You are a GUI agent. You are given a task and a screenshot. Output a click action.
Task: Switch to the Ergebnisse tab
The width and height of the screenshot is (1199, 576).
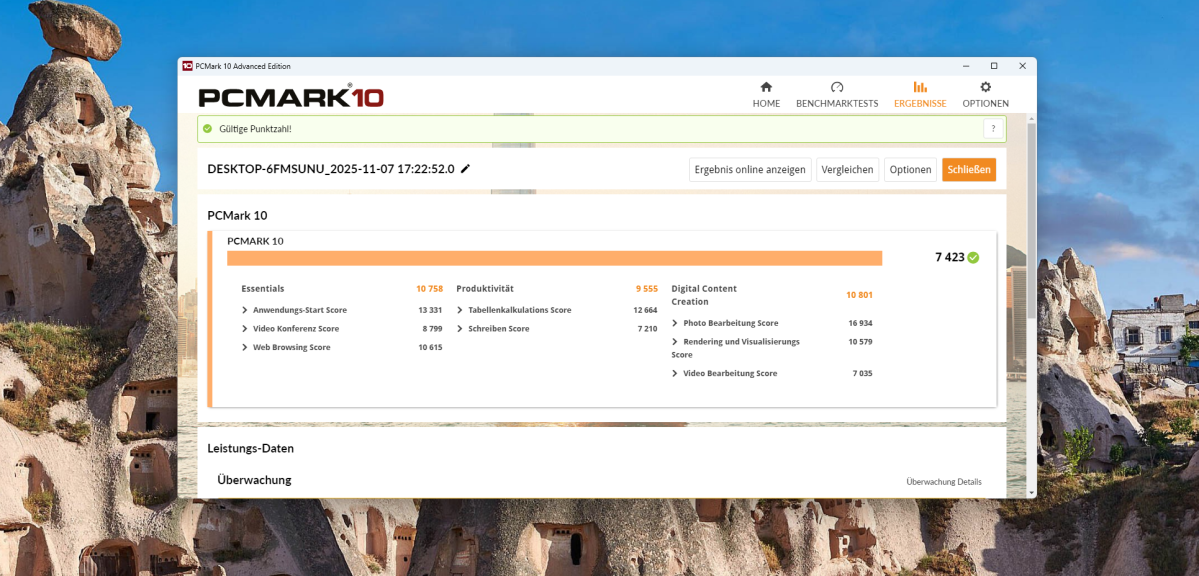920,95
